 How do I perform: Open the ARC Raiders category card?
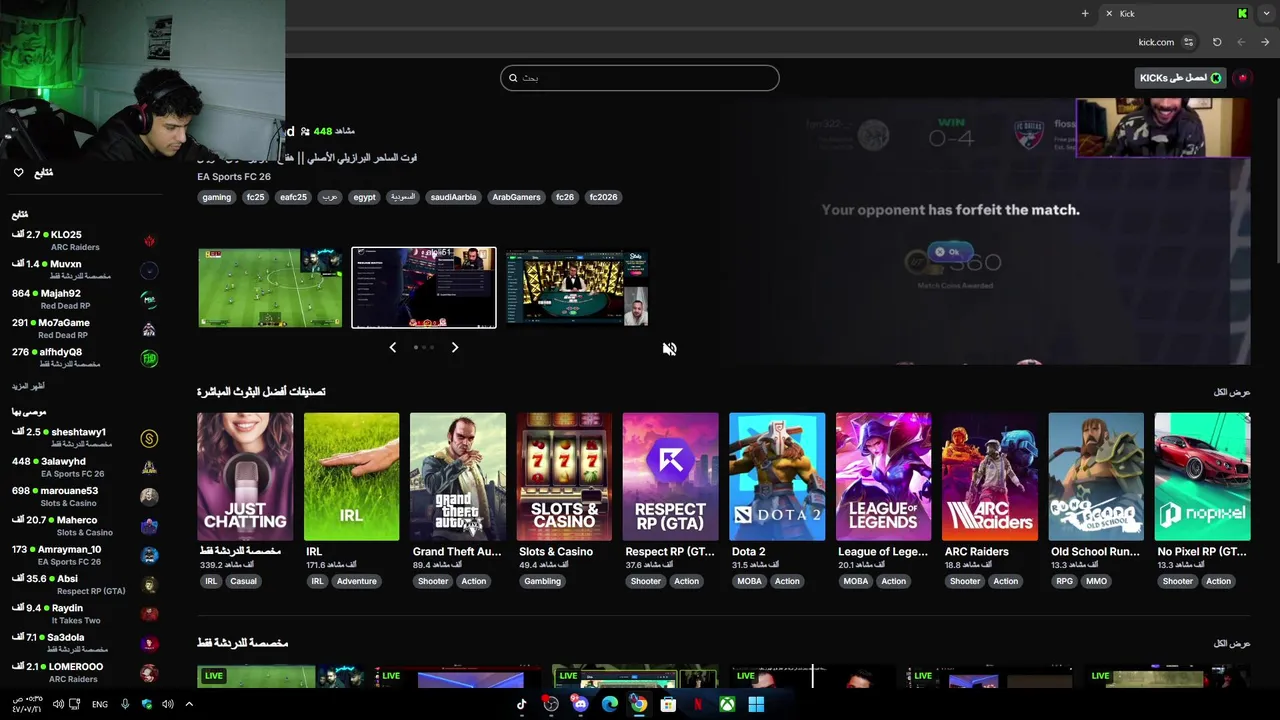(x=990, y=476)
